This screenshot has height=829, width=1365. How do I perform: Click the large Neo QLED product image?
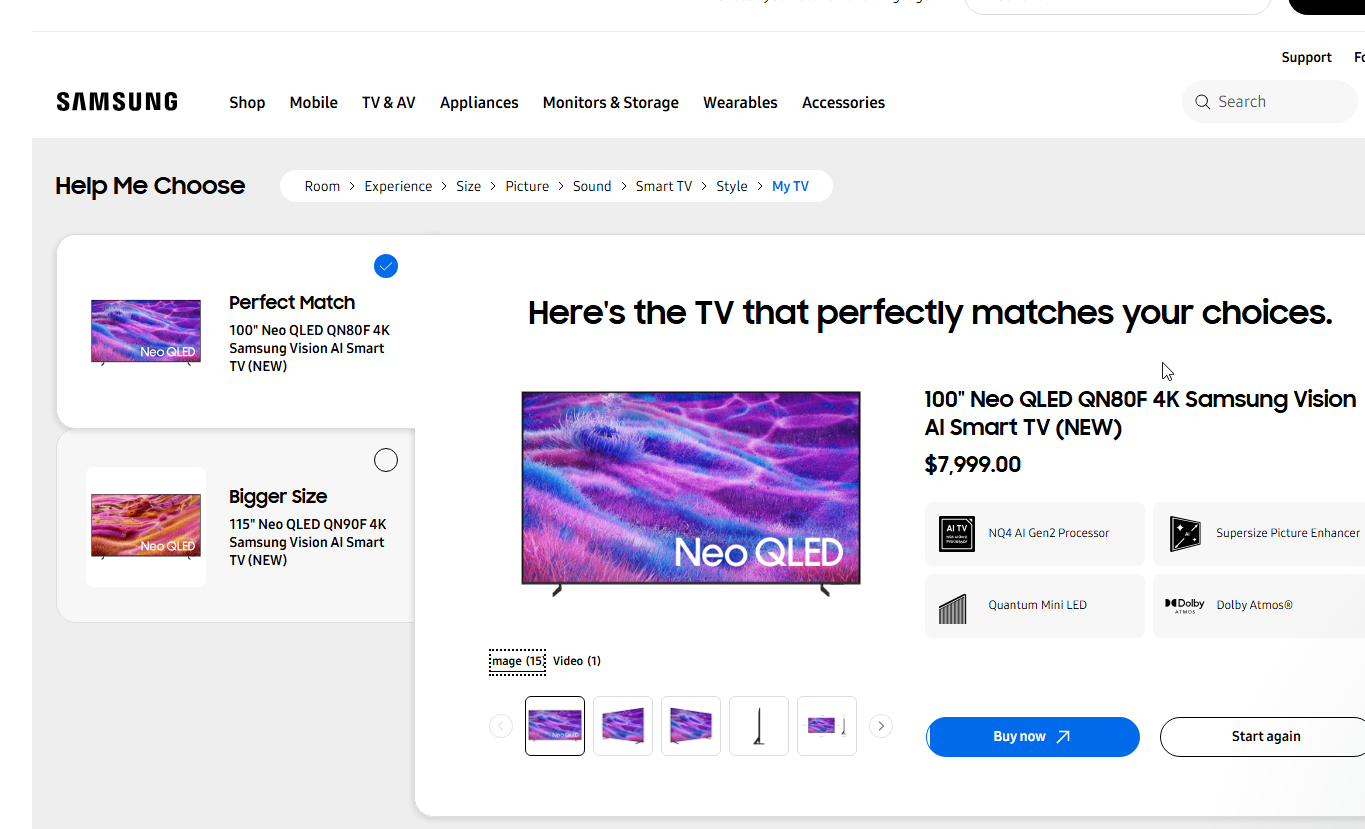[691, 493]
